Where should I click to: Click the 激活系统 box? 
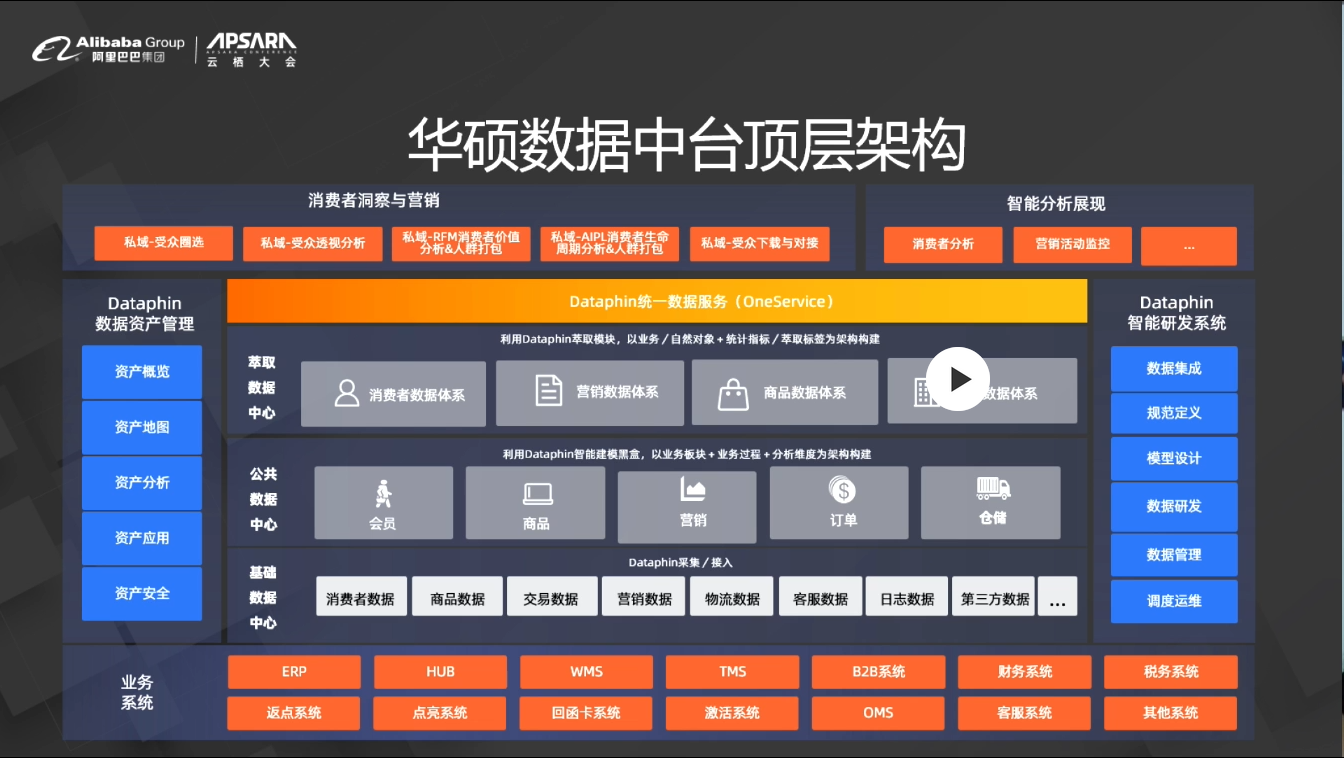pos(732,713)
